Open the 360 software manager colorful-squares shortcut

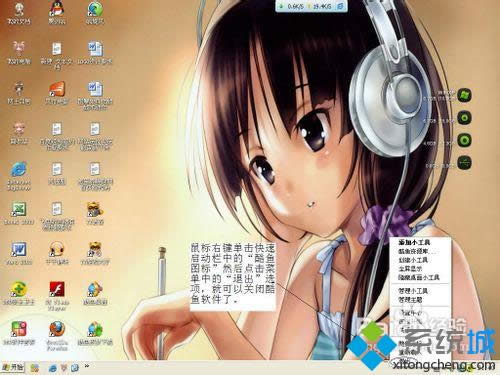[19, 329]
